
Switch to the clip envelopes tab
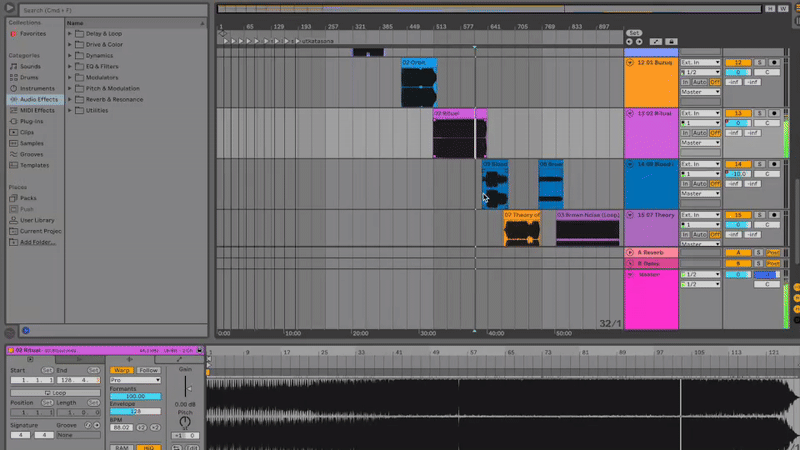pos(179,360)
